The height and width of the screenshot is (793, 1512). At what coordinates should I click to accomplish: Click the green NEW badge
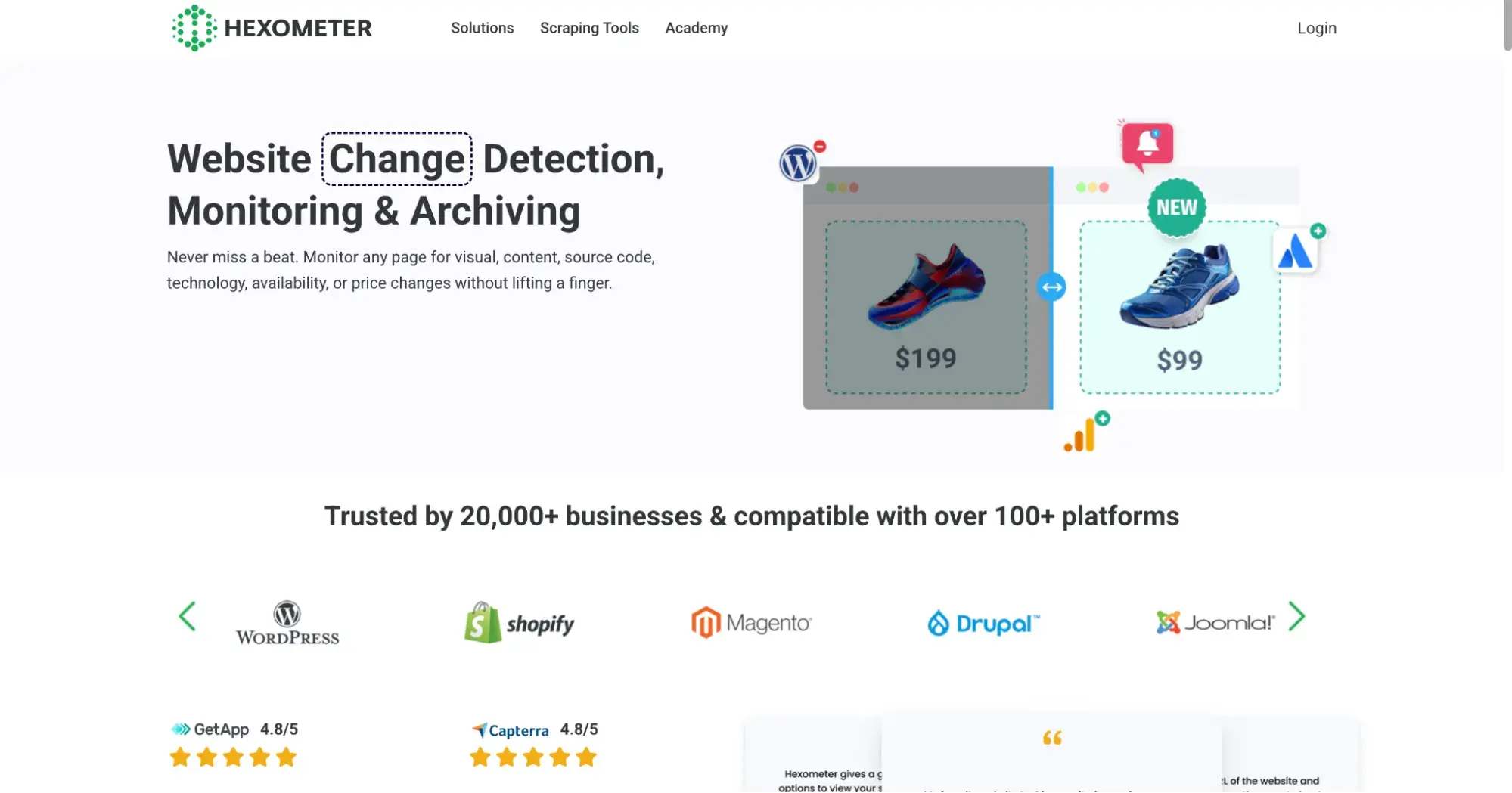(1176, 207)
